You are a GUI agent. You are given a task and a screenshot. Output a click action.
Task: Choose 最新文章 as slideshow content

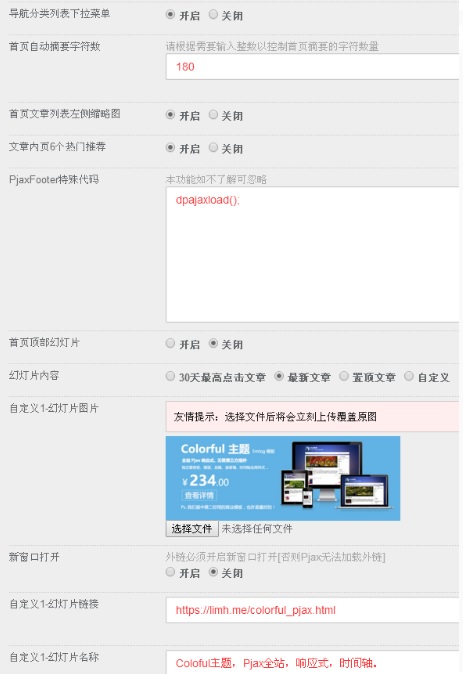[279, 377]
